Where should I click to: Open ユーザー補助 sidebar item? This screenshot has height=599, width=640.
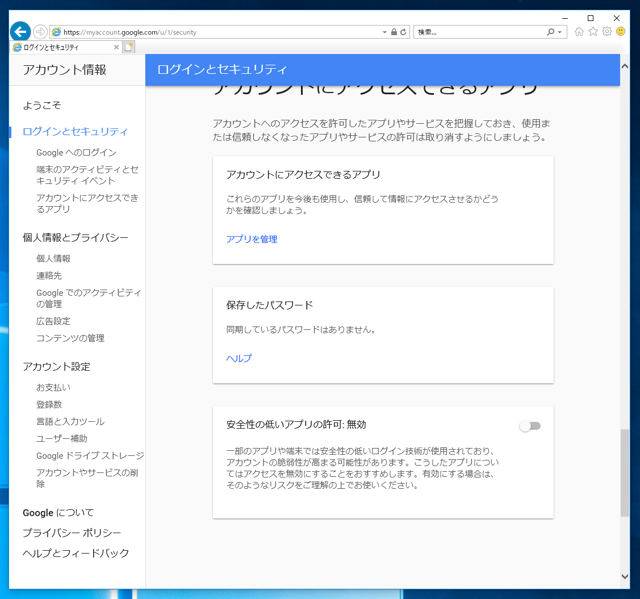[x=62, y=439]
